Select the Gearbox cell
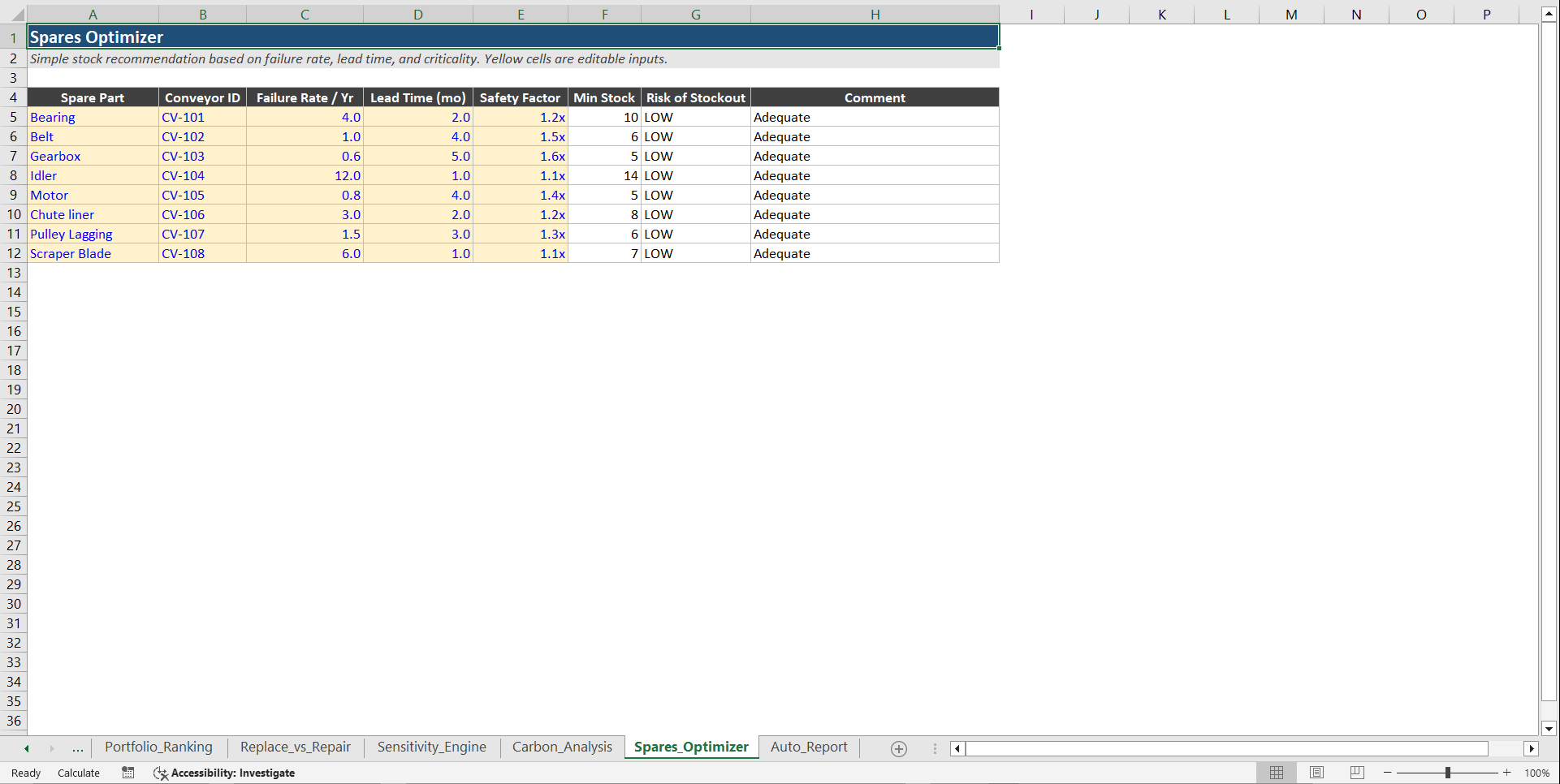The image size is (1560, 784). pyautogui.click(x=93, y=156)
